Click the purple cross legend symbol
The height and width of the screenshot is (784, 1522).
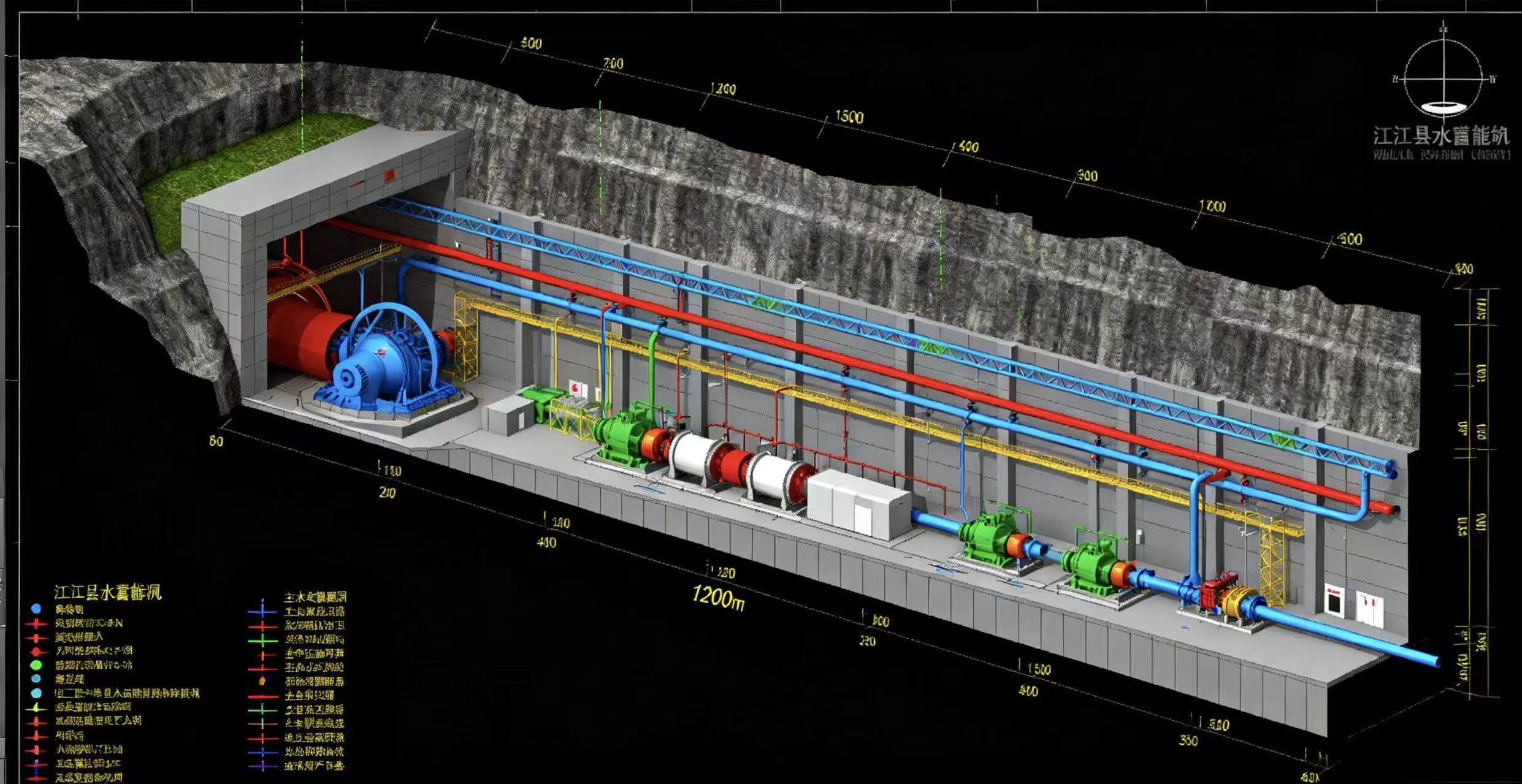pos(262,766)
